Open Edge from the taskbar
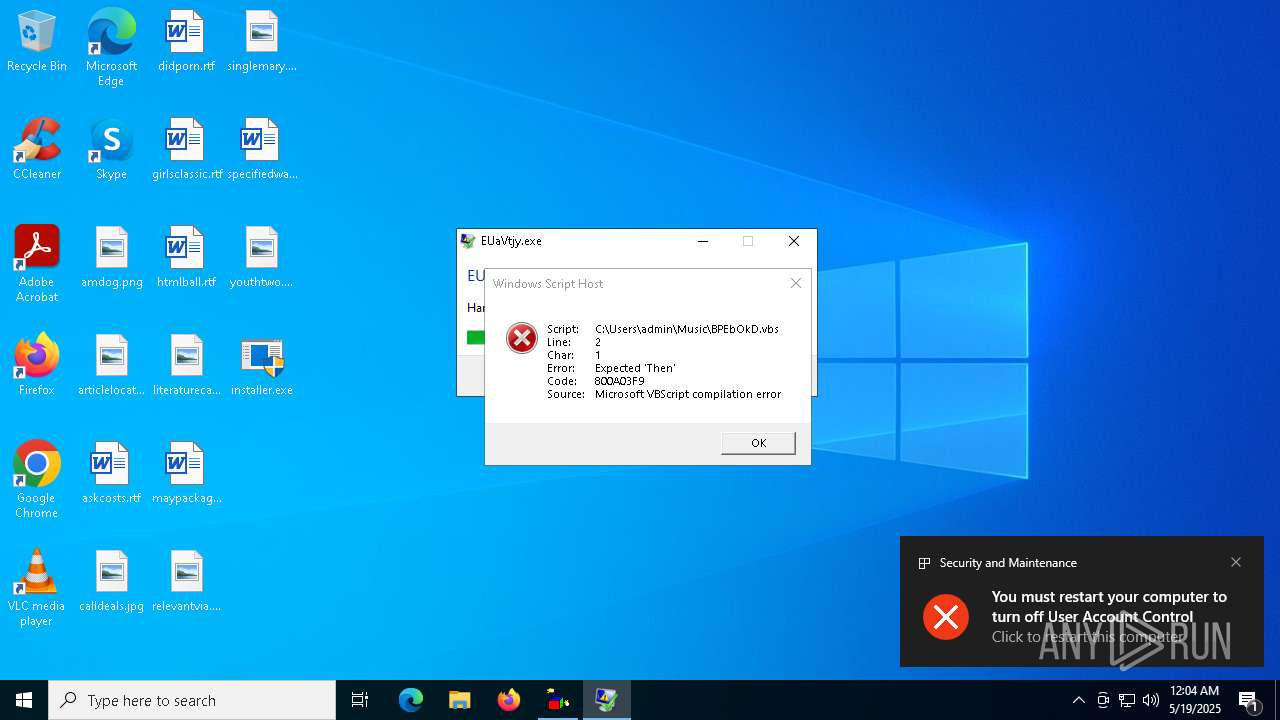Image resolution: width=1280 pixels, height=720 pixels. tap(411, 700)
